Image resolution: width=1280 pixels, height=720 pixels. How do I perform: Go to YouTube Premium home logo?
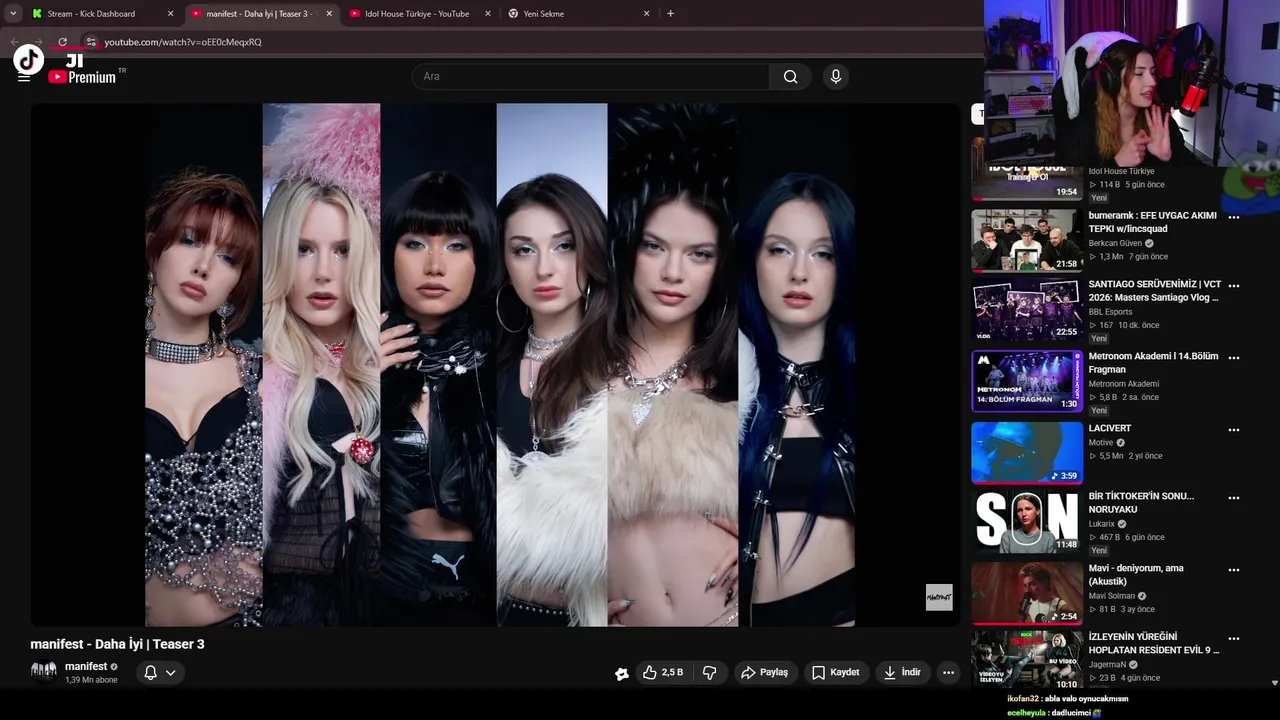82,77
